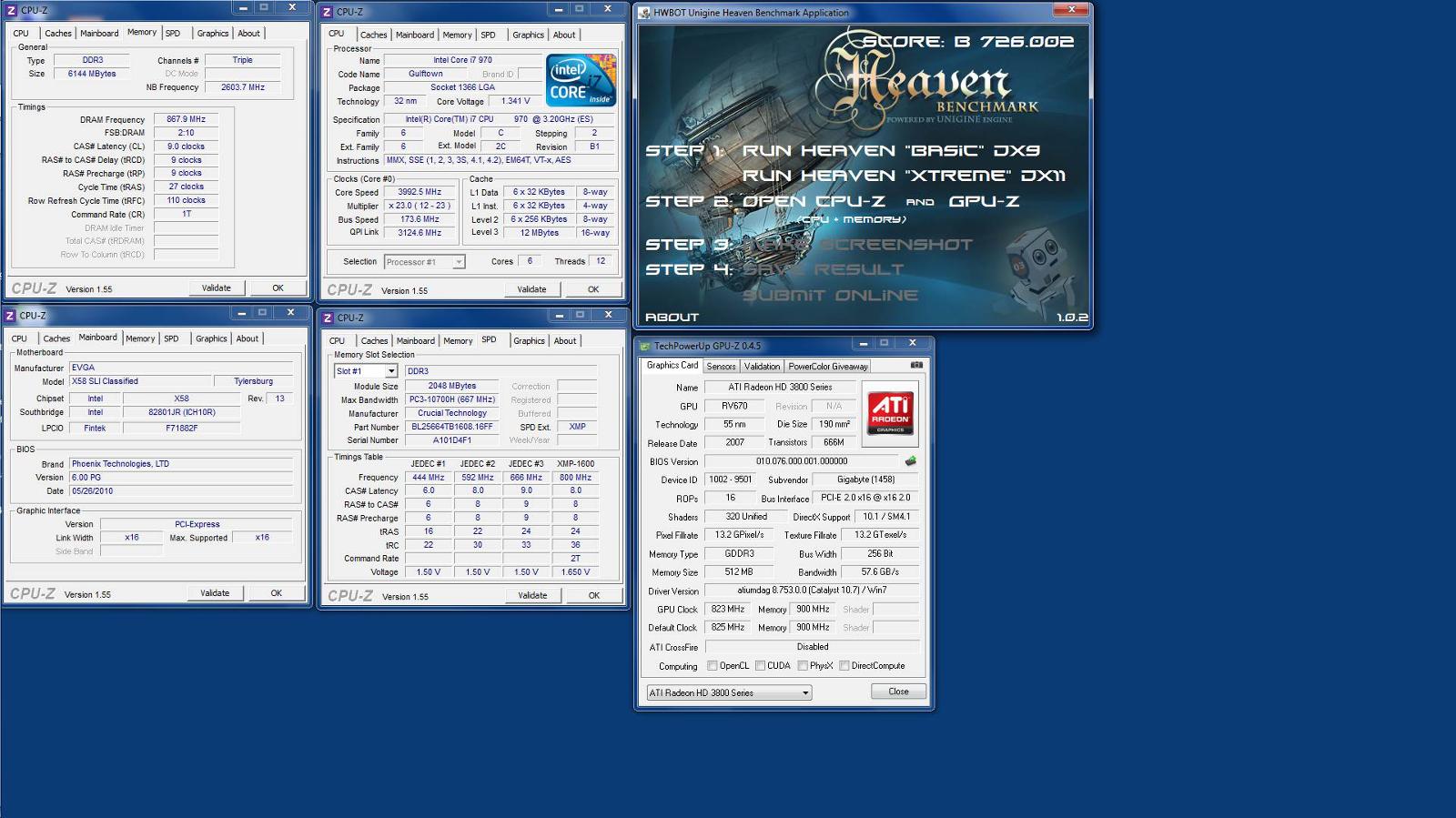Open Memory tab in CPU-Z Mainboard window
This screenshot has width=1456, height=818.
[140, 338]
